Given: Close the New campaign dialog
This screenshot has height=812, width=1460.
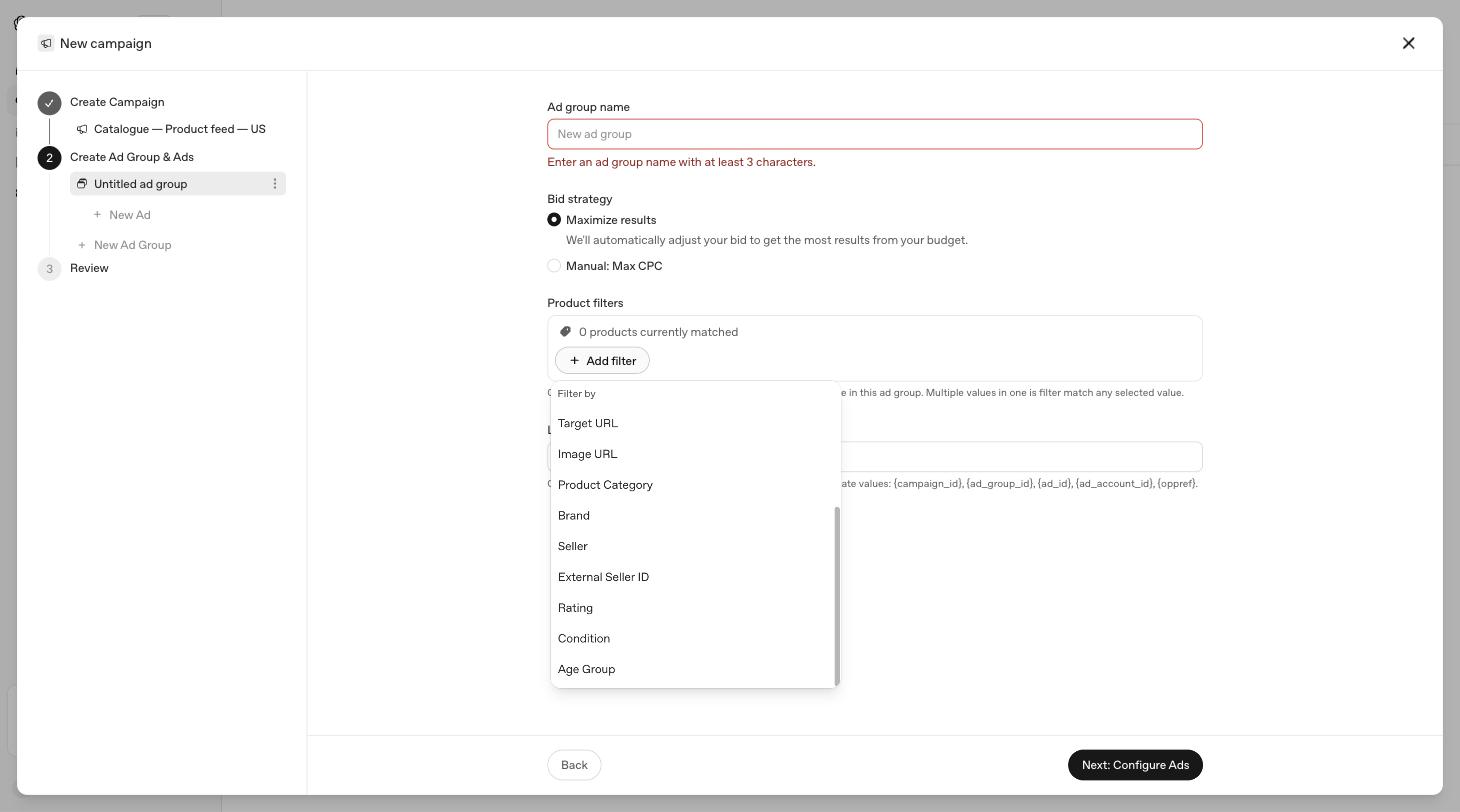Looking at the screenshot, I should [x=1408, y=43].
